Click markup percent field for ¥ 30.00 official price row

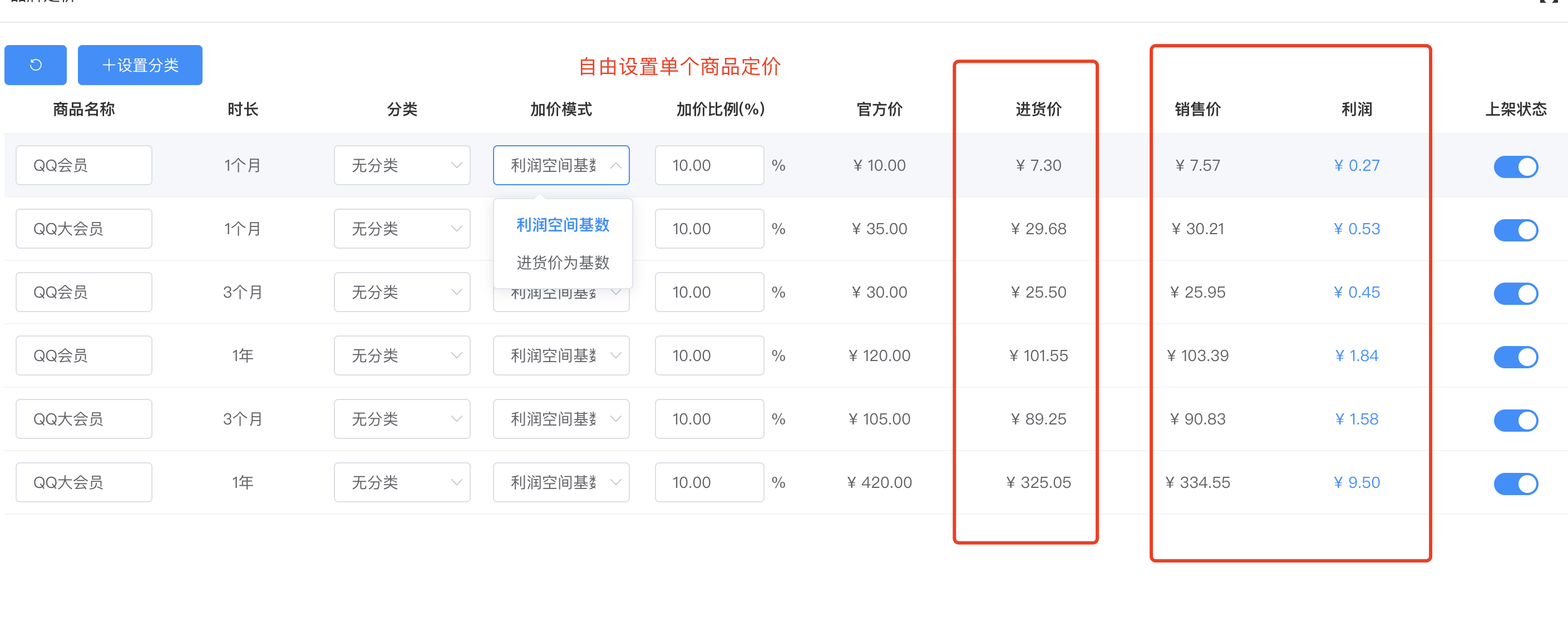tap(709, 292)
